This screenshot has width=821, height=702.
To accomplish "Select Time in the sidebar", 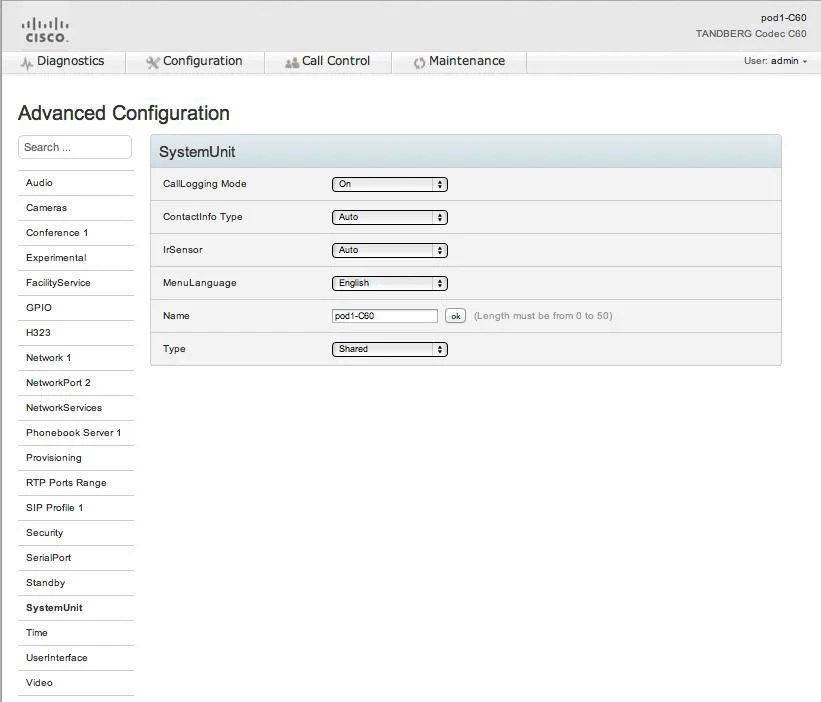I will [x=76, y=633].
